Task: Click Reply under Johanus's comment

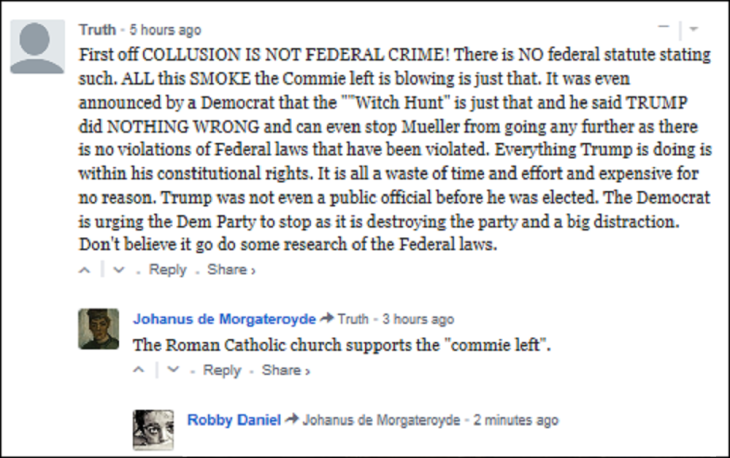Action: pos(222,370)
